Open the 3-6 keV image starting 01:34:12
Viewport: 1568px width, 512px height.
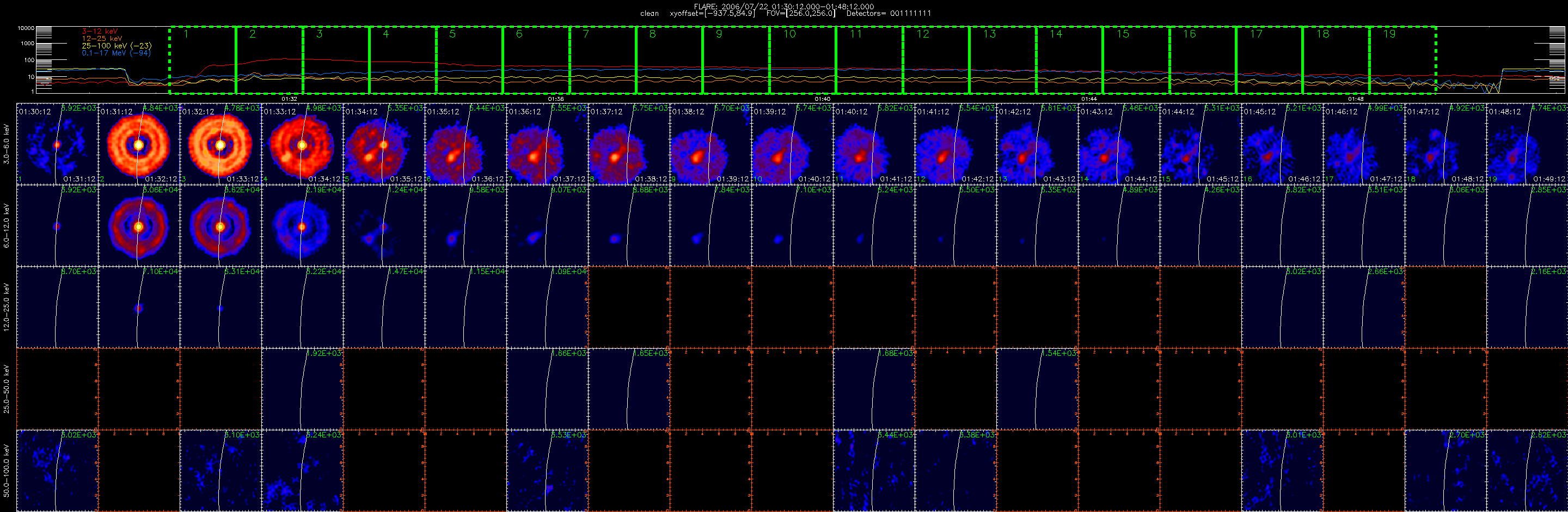tap(383, 144)
